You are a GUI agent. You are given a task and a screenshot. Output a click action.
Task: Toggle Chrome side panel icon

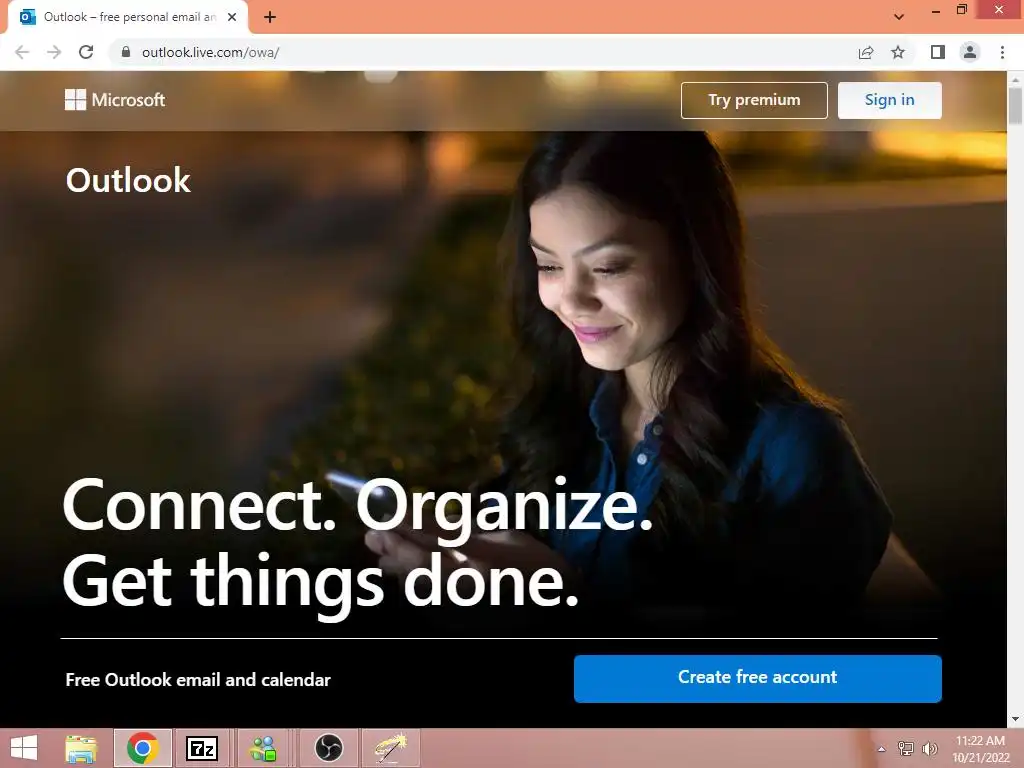point(938,52)
